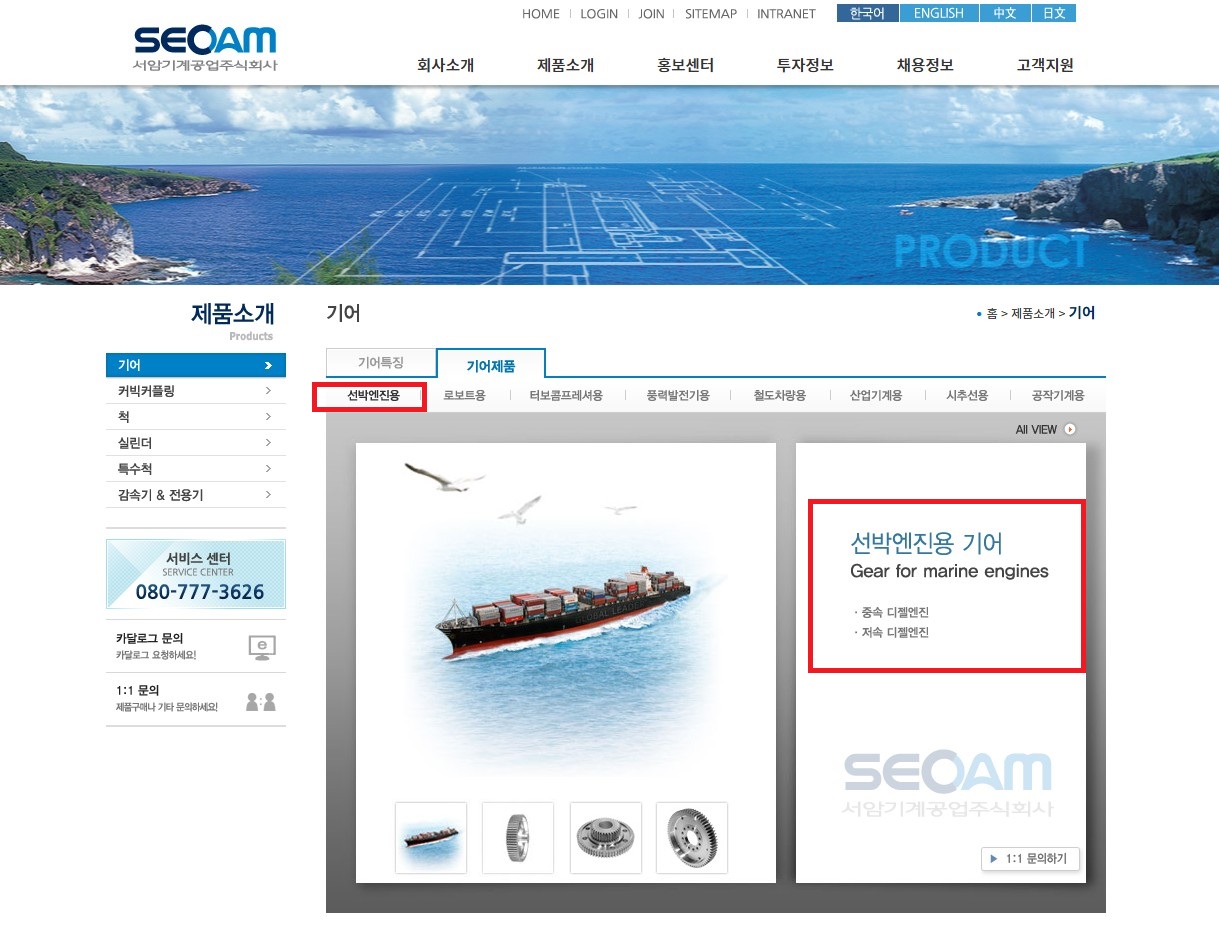Select the spur gear side-view thumbnail

point(518,837)
